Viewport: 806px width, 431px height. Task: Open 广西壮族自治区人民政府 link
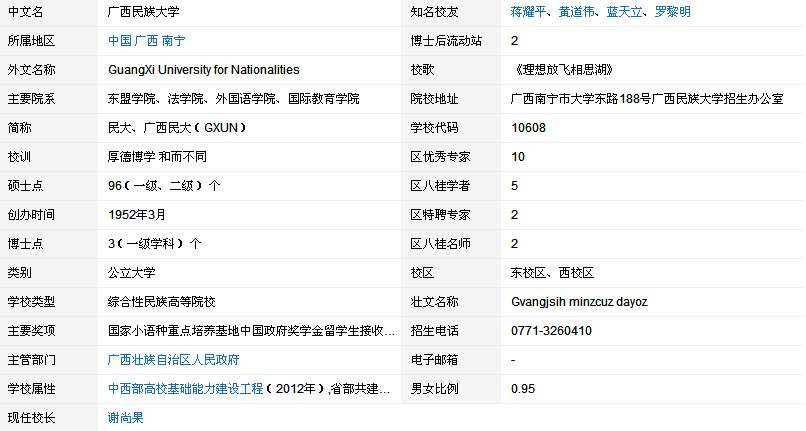click(174, 360)
